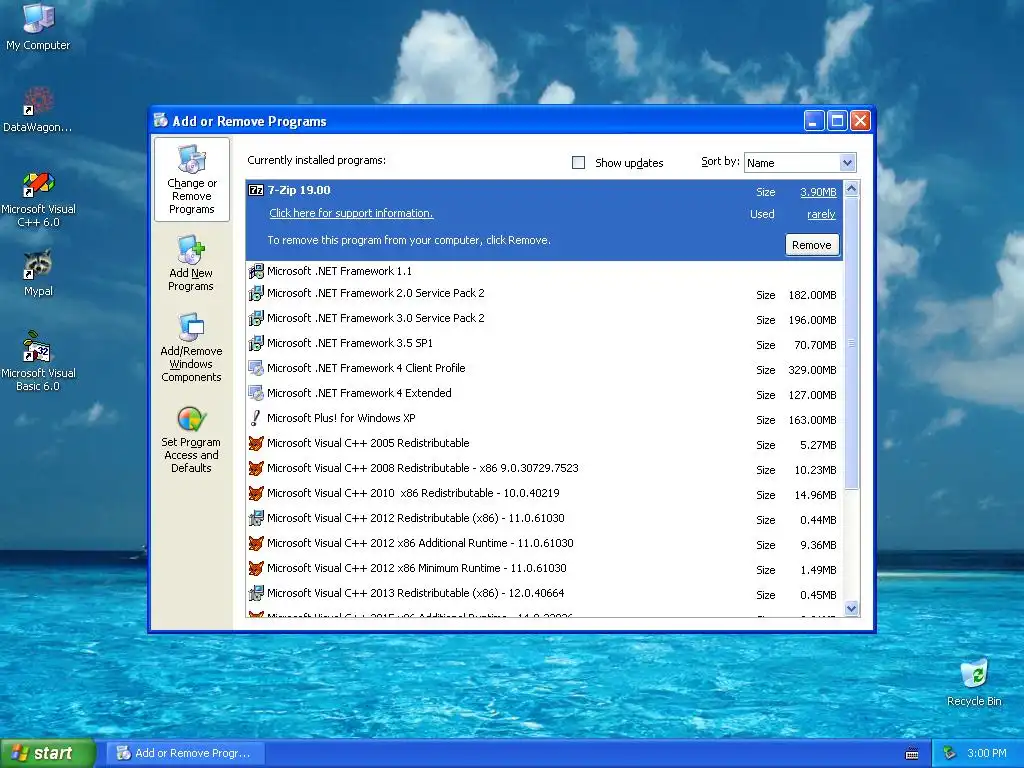The image size is (1024, 768).
Task: Select Visual C++ 2013 Redistributable (x86) 12.0.40664 text
Action: click(415, 594)
